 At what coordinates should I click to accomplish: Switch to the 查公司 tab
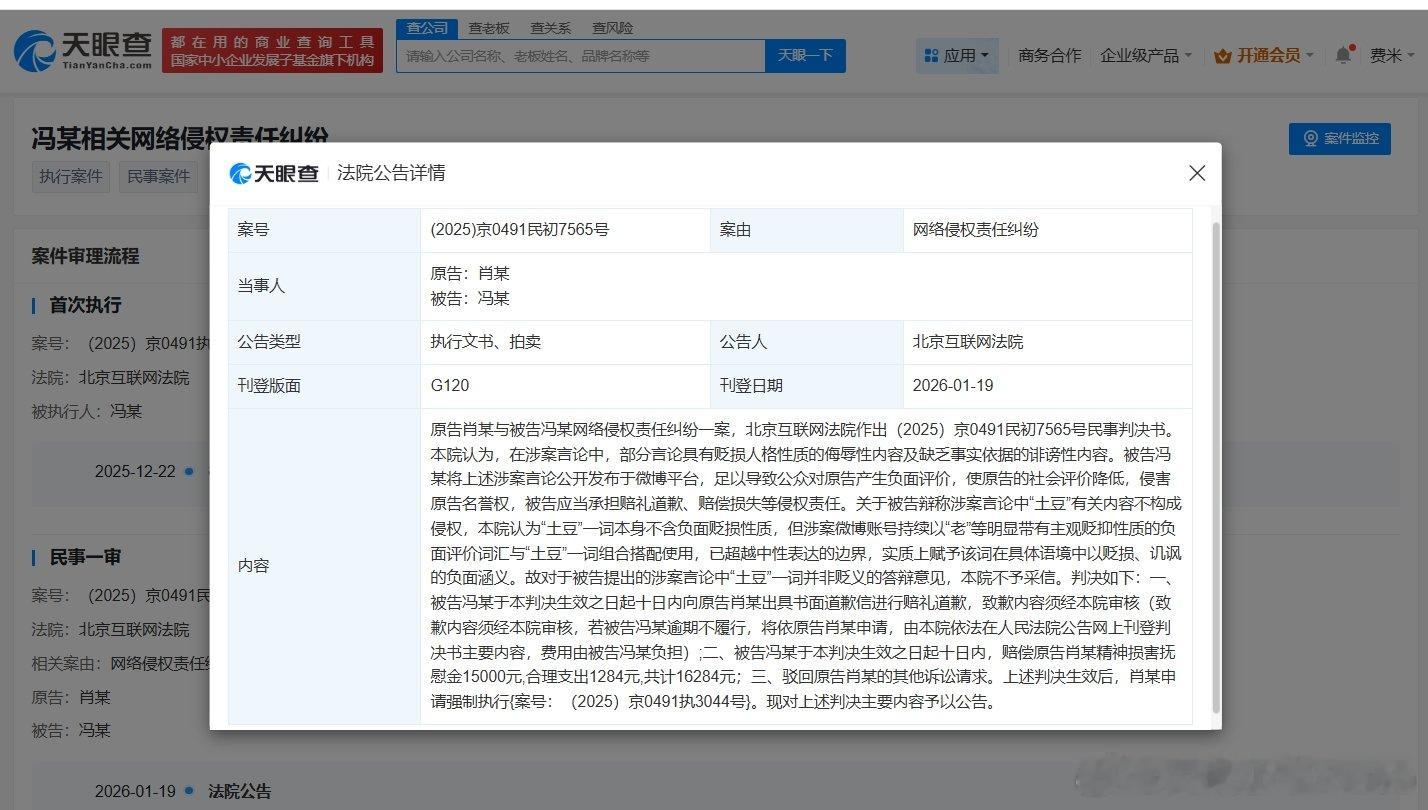(427, 27)
